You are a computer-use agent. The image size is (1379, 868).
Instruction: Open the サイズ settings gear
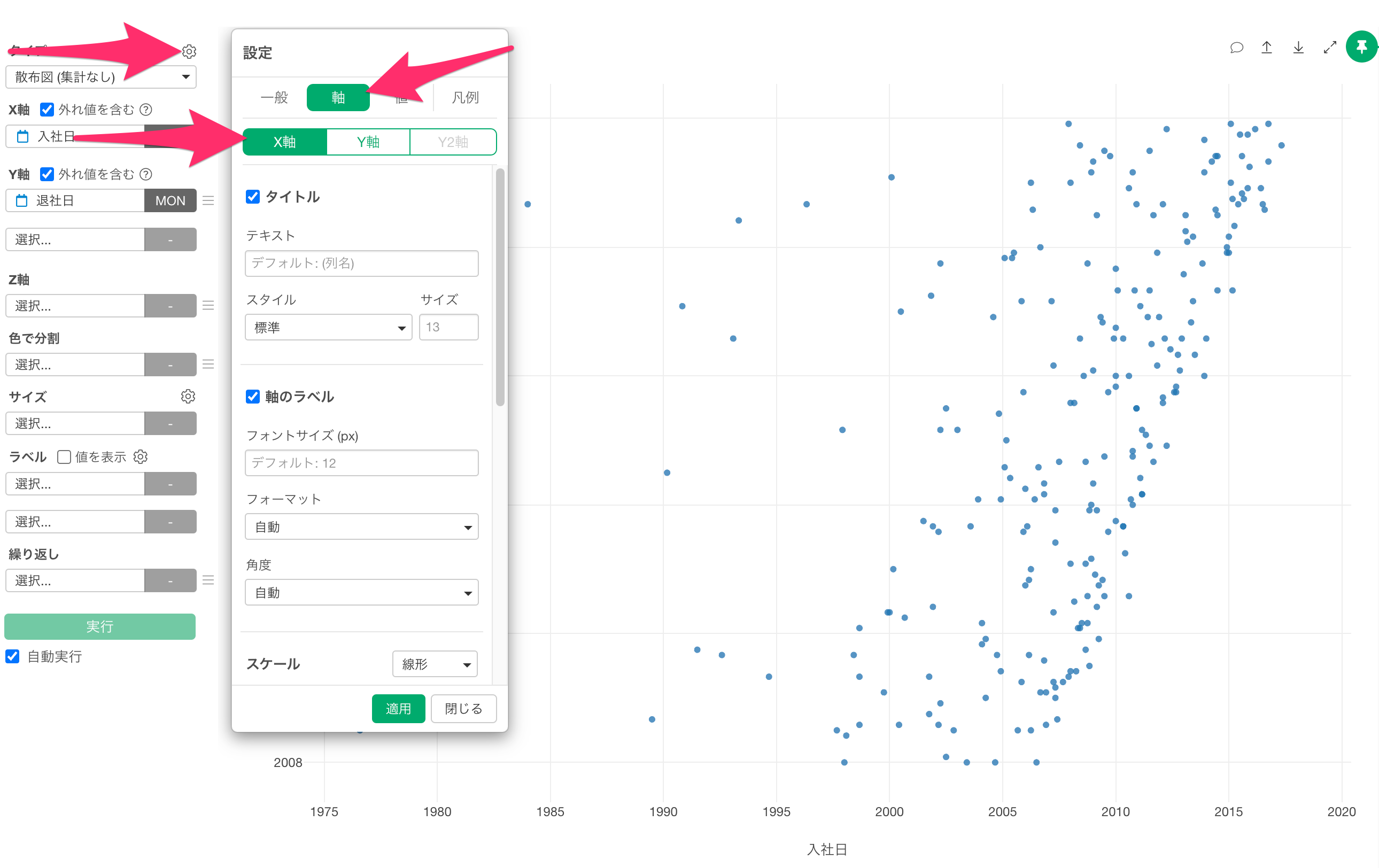tap(188, 396)
